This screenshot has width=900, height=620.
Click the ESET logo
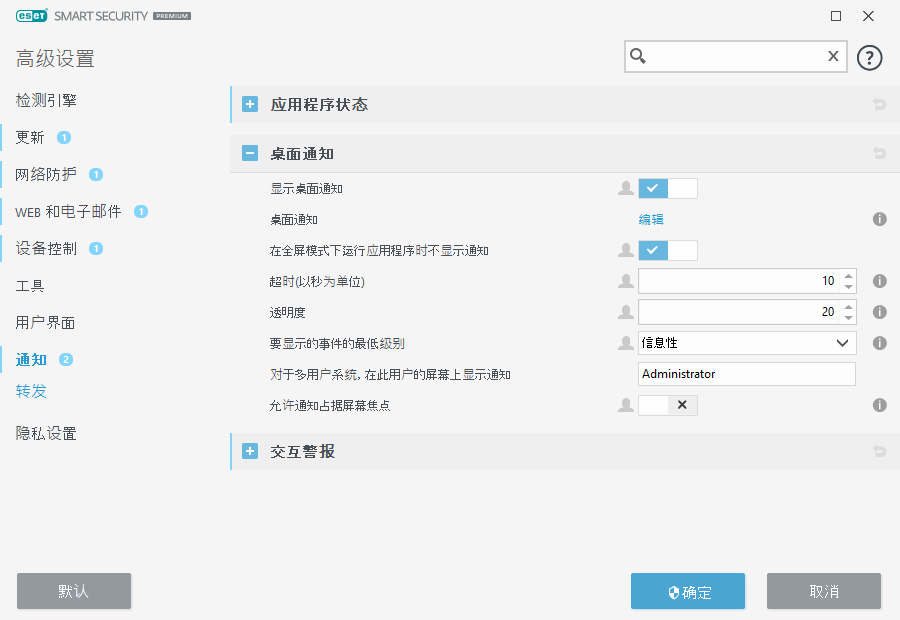point(32,16)
